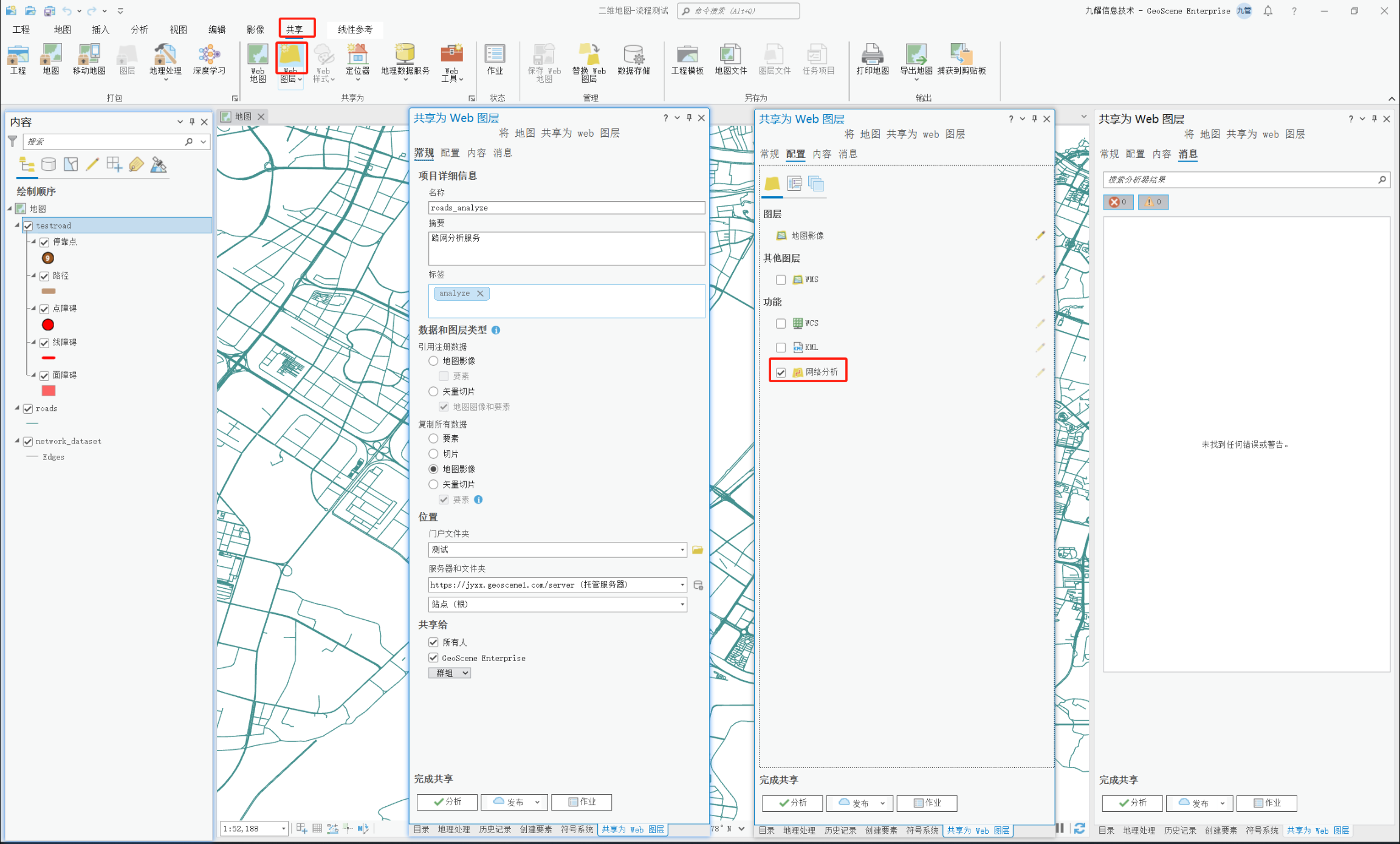Switch to 内容 tab in first share pane
1400x844 pixels.
point(476,153)
